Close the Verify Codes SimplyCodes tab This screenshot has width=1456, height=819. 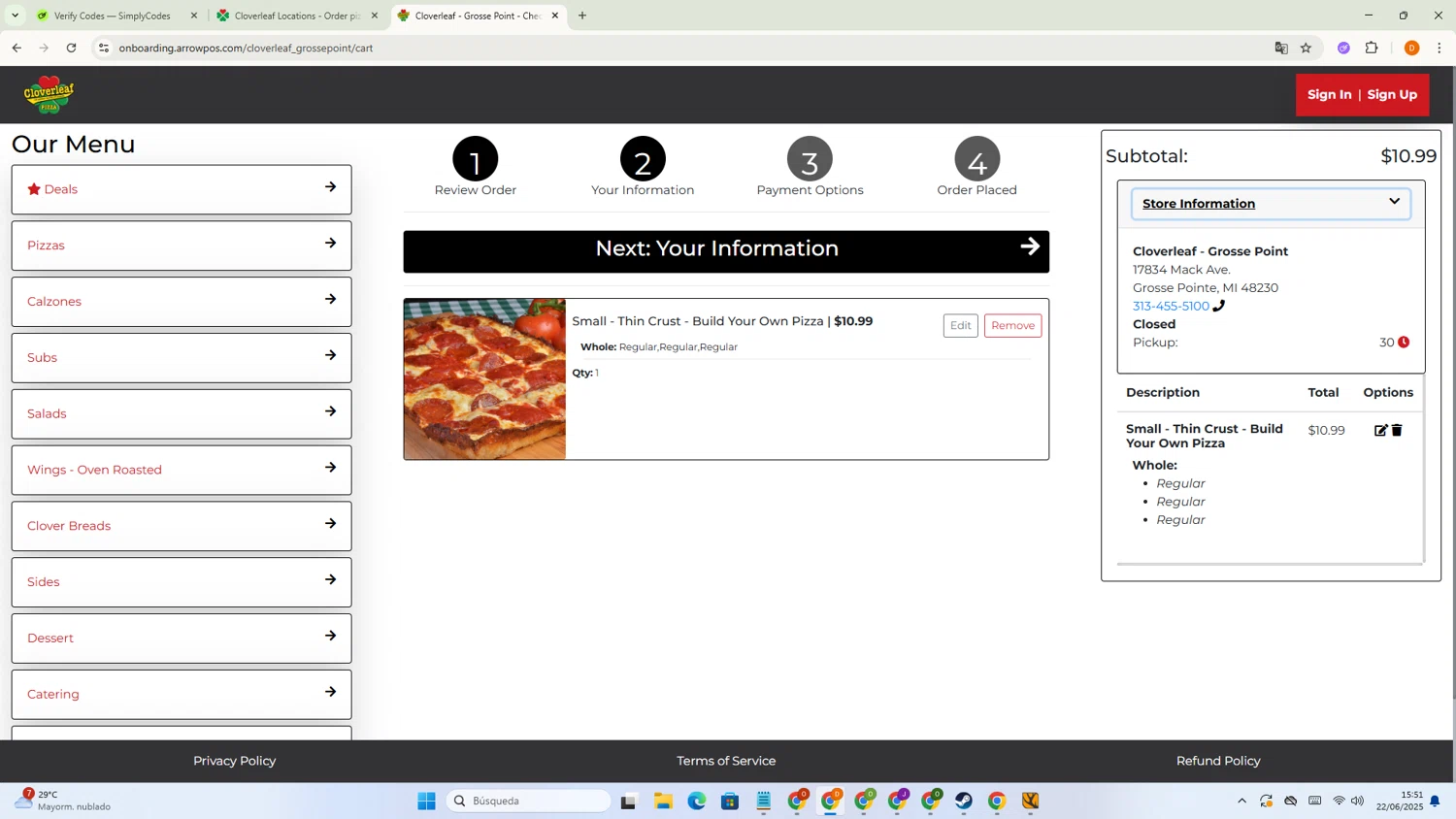tap(194, 16)
